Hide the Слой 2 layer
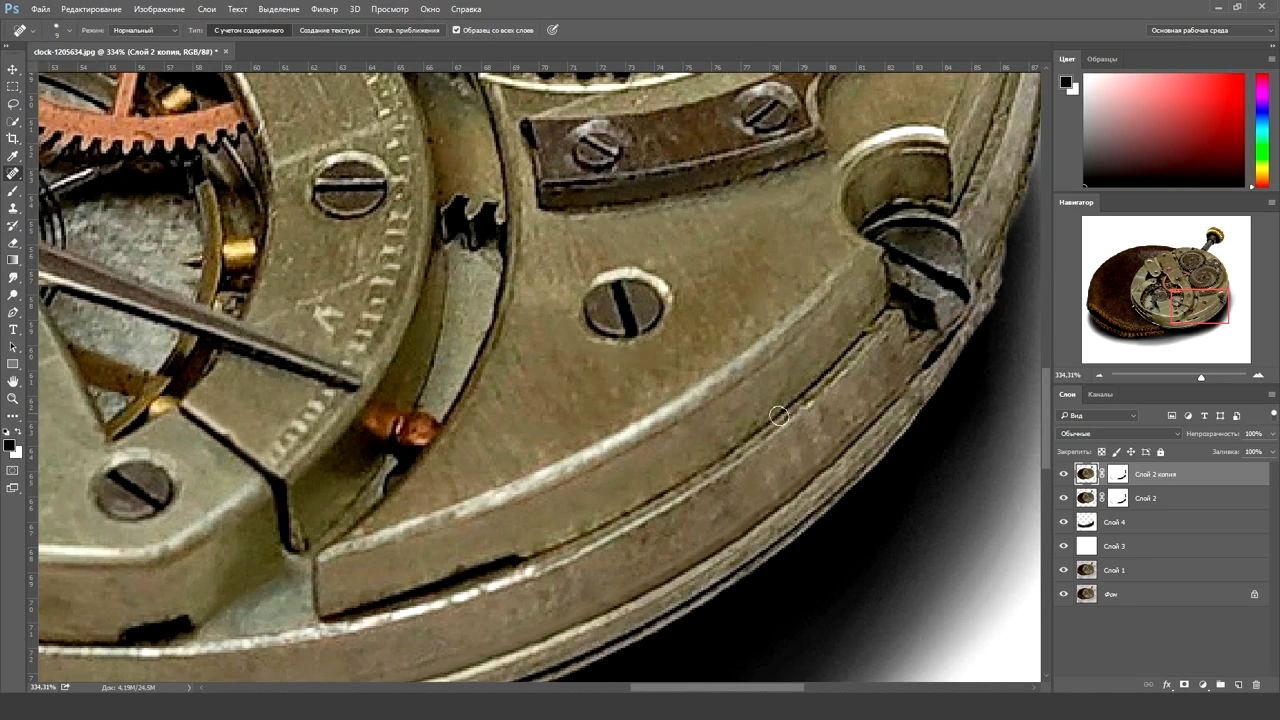1280x720 pixels. coord(1063,498)
